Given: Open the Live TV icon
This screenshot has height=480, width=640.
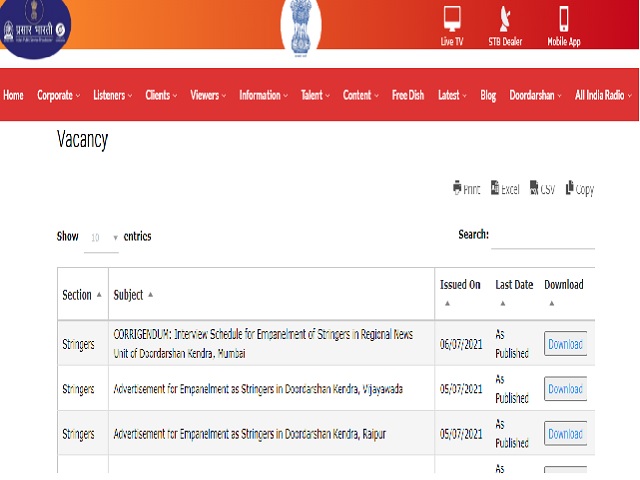Looking at the screenshot, I should click(x=452, y=26).
